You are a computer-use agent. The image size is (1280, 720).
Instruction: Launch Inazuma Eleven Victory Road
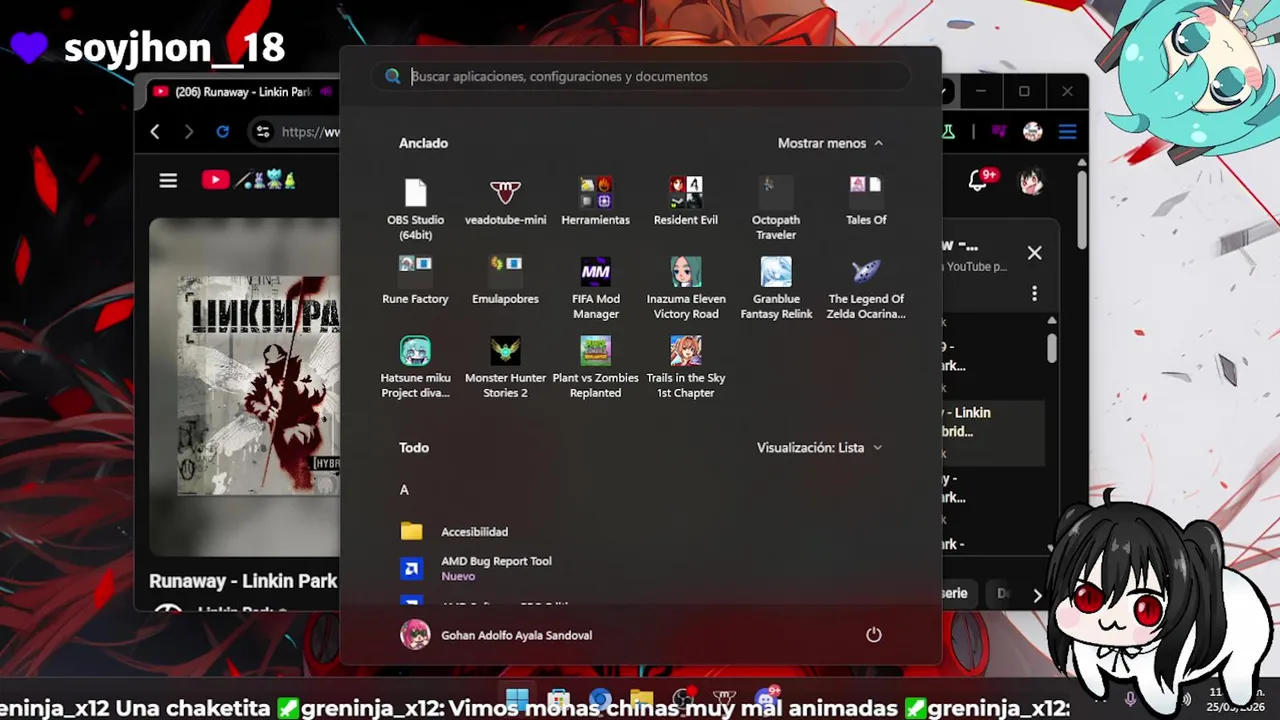tap(685, 288)
